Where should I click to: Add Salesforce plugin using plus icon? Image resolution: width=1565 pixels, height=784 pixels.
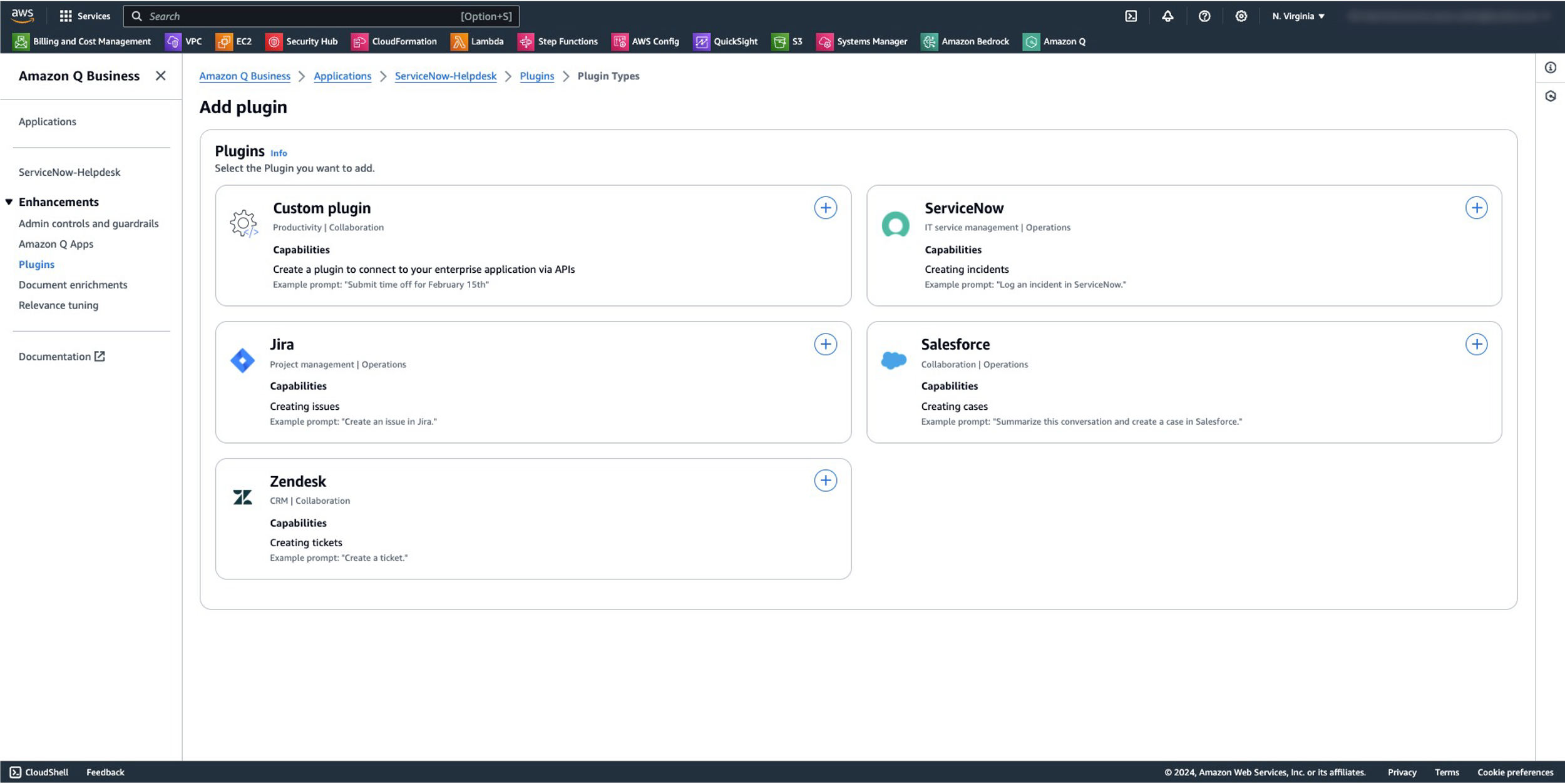(x=1475, y=344)
